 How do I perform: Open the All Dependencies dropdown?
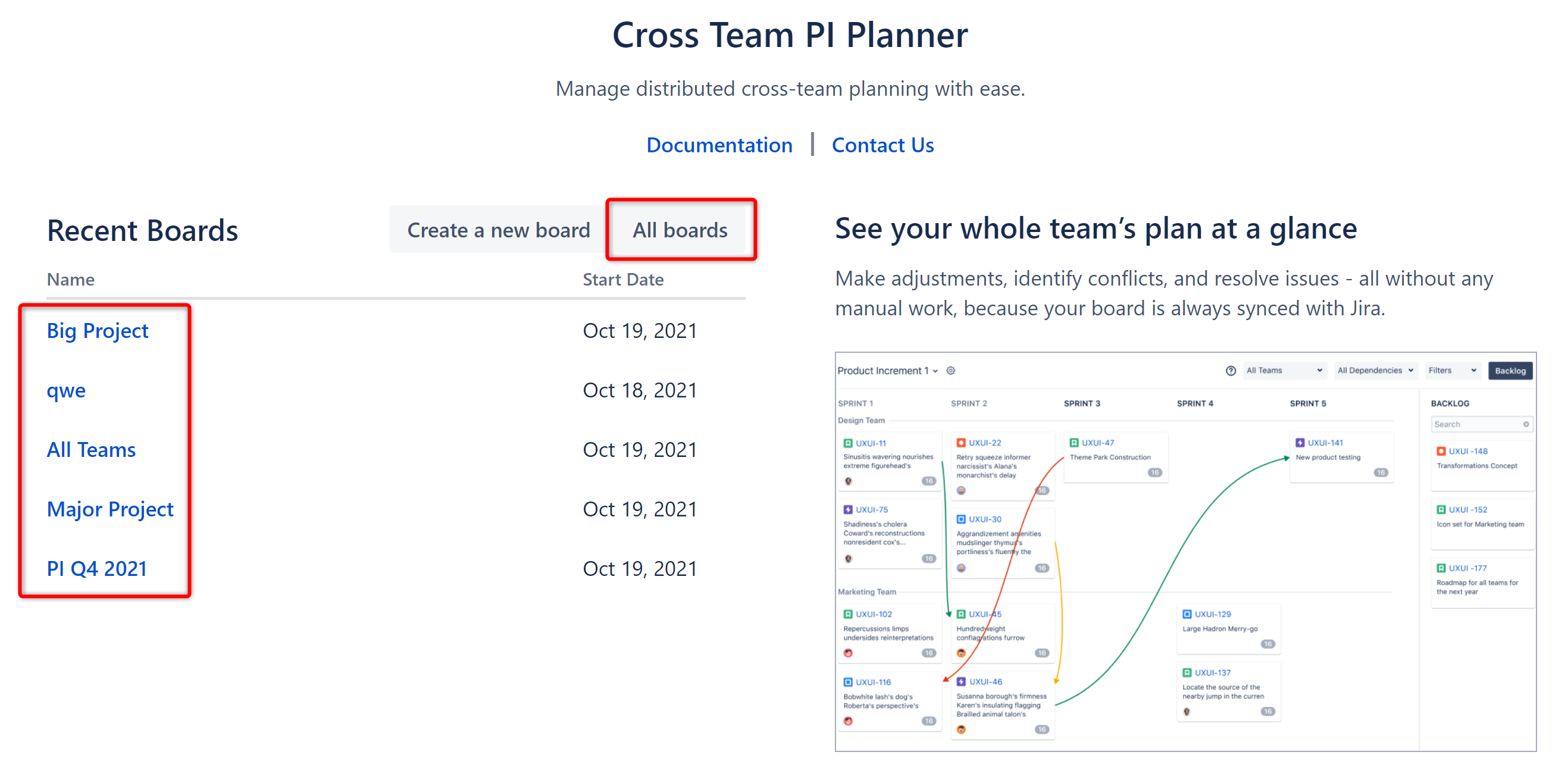1375,371
